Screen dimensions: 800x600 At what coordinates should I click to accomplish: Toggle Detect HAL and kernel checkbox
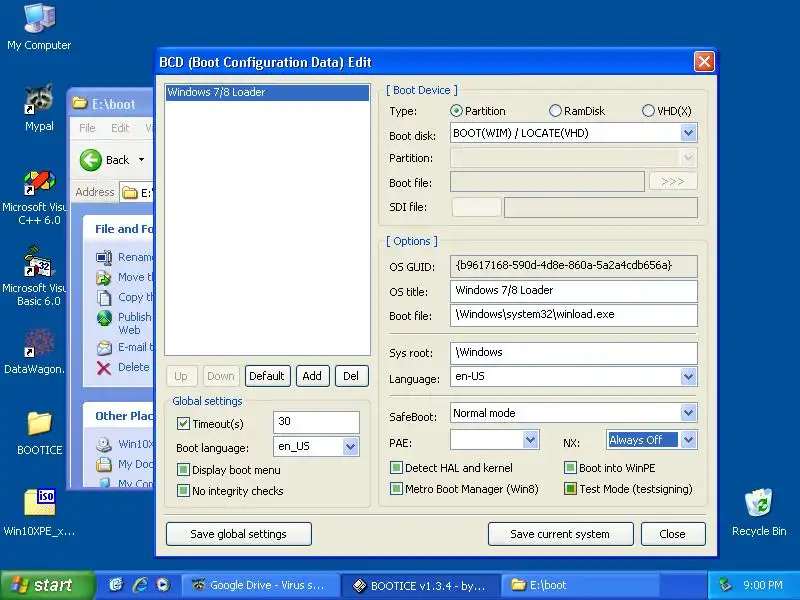click(x=396, y=467)
